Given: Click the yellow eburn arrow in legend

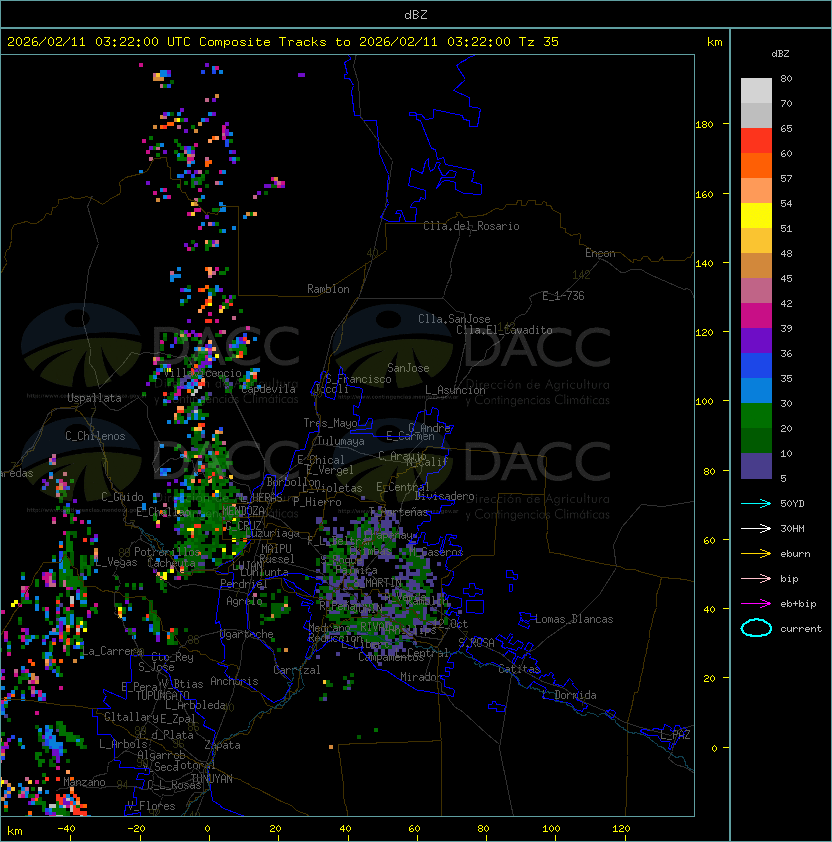Looking at the screenshot, I should coord(756,554).
